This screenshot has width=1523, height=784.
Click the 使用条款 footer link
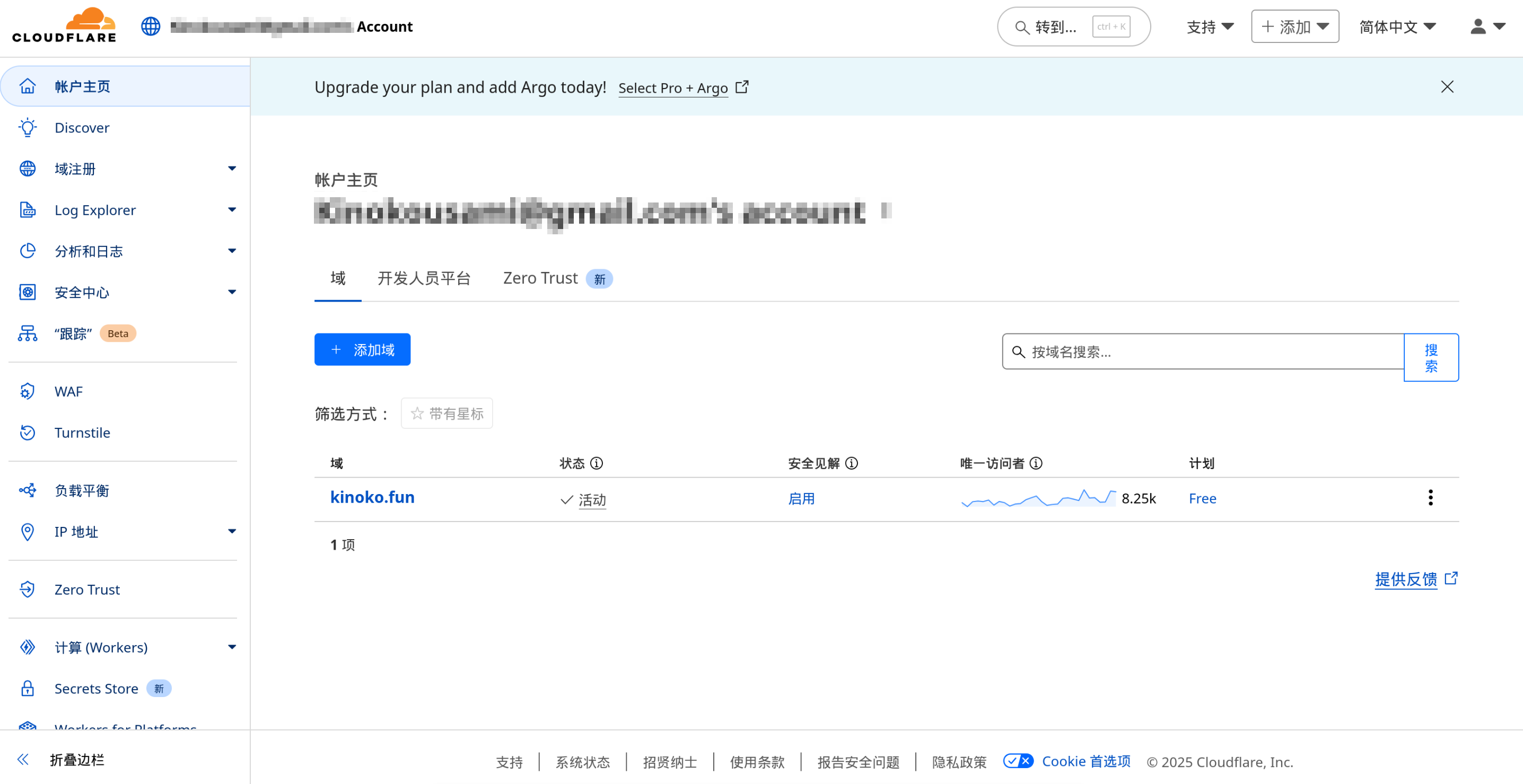[757, 762]
